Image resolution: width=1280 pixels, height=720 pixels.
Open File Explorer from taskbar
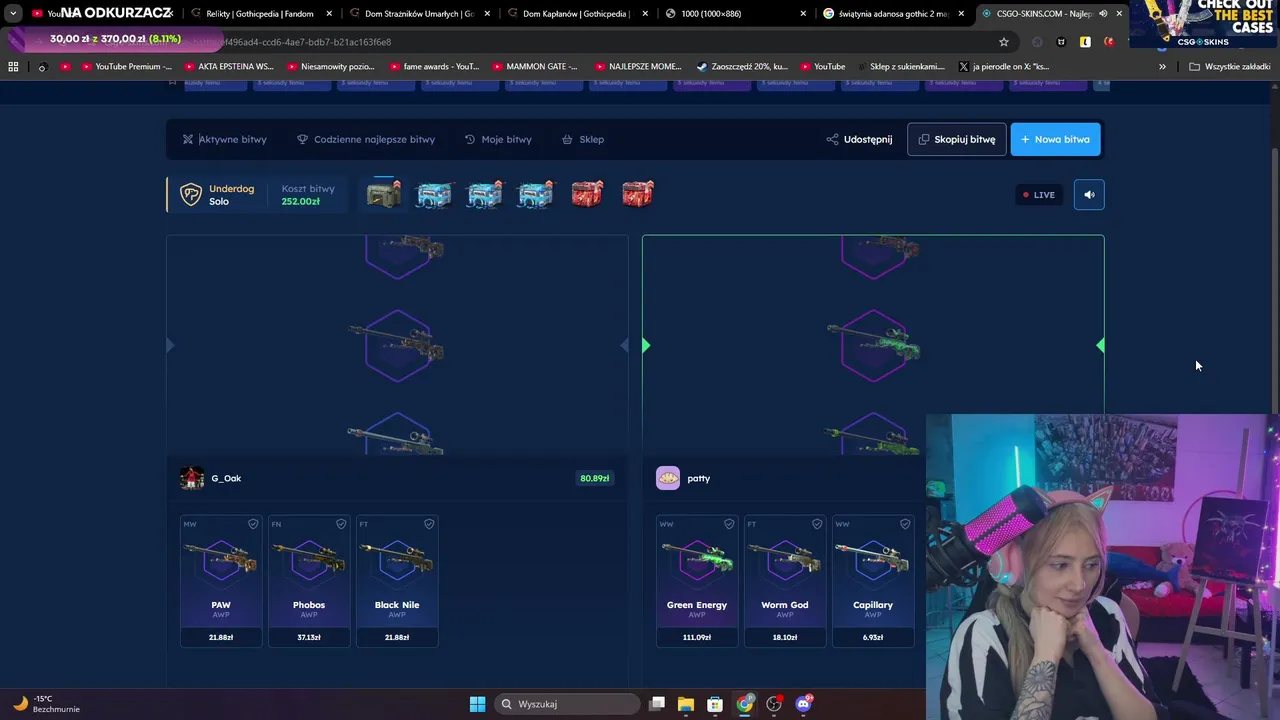pyautogui.click(x=685, y=704)
